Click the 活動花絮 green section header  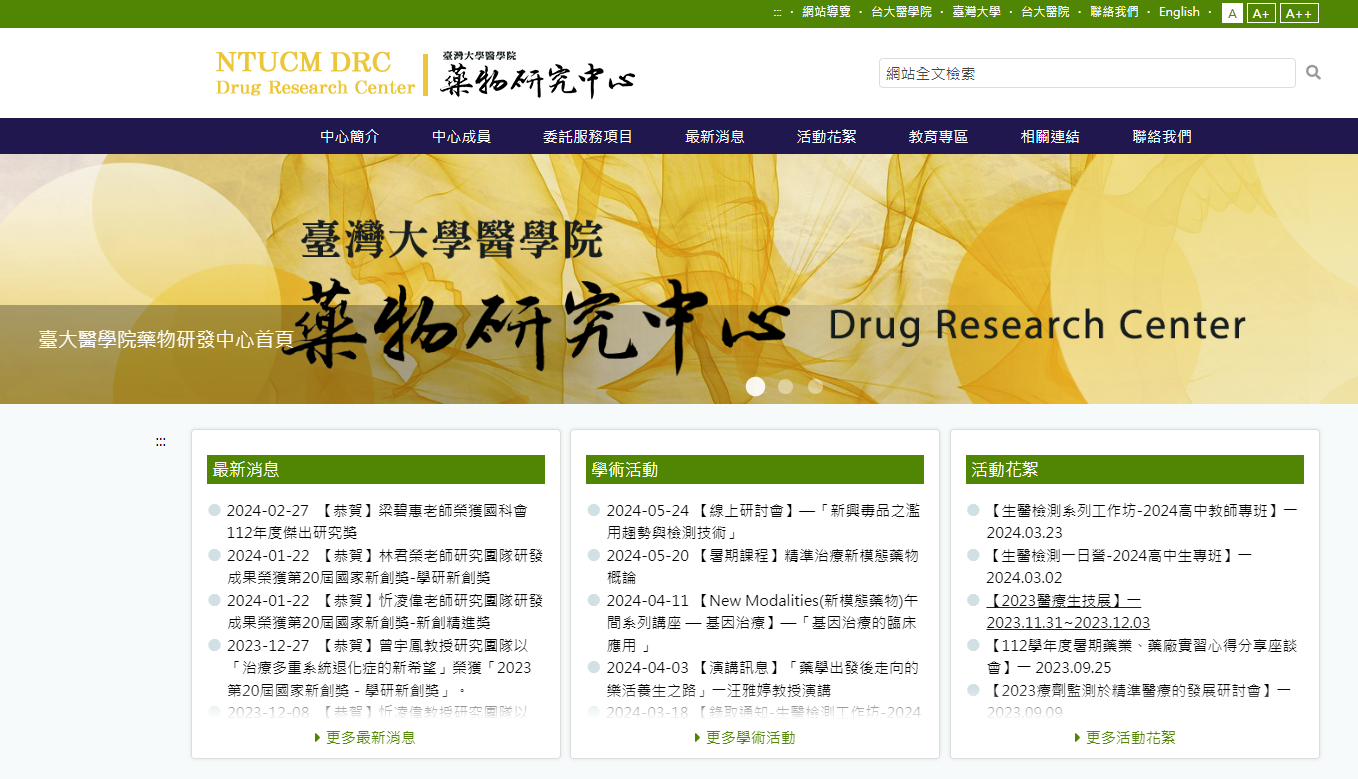pos(1135,470)
